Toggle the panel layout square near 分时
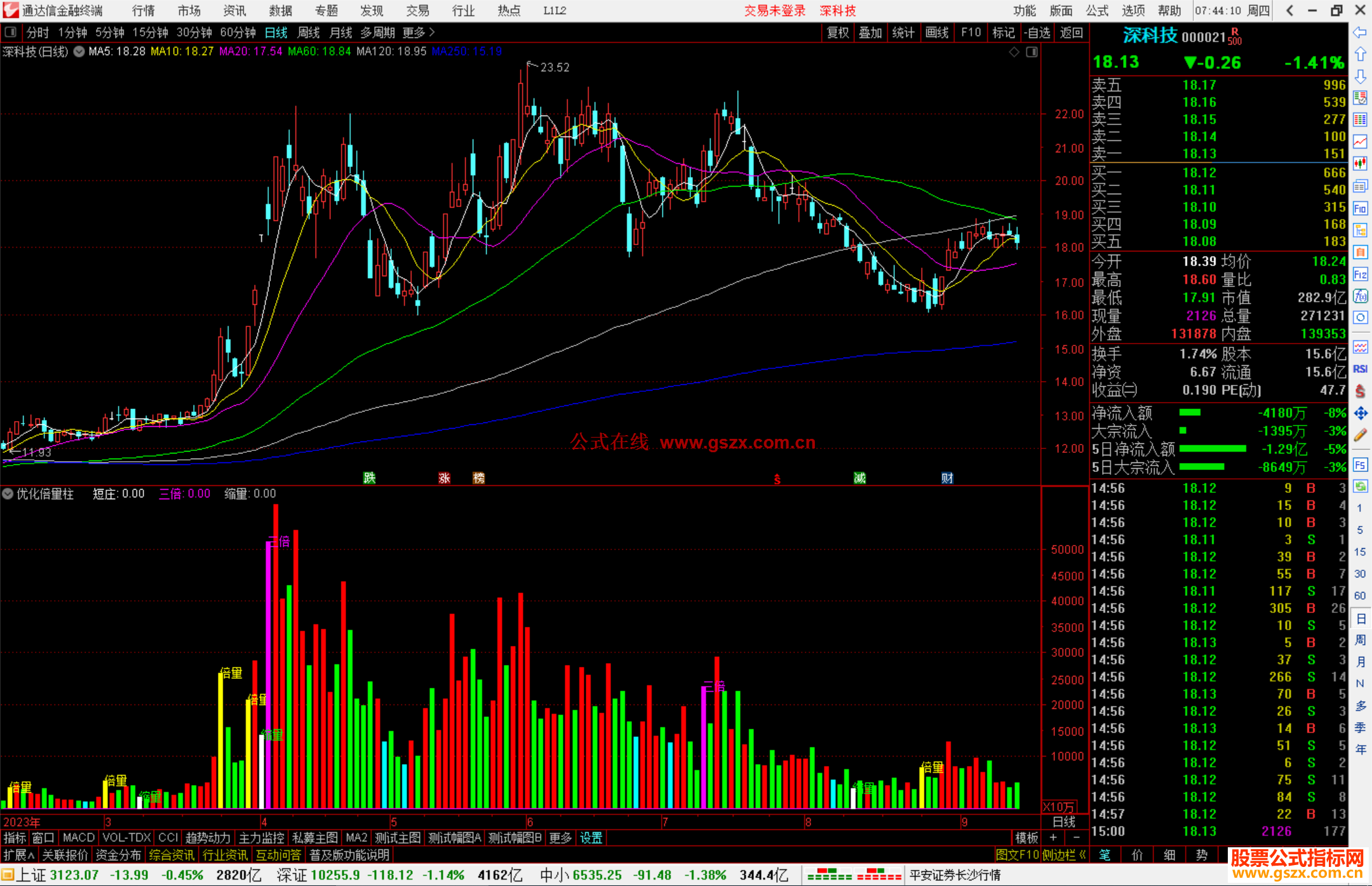 pos(10,32)
